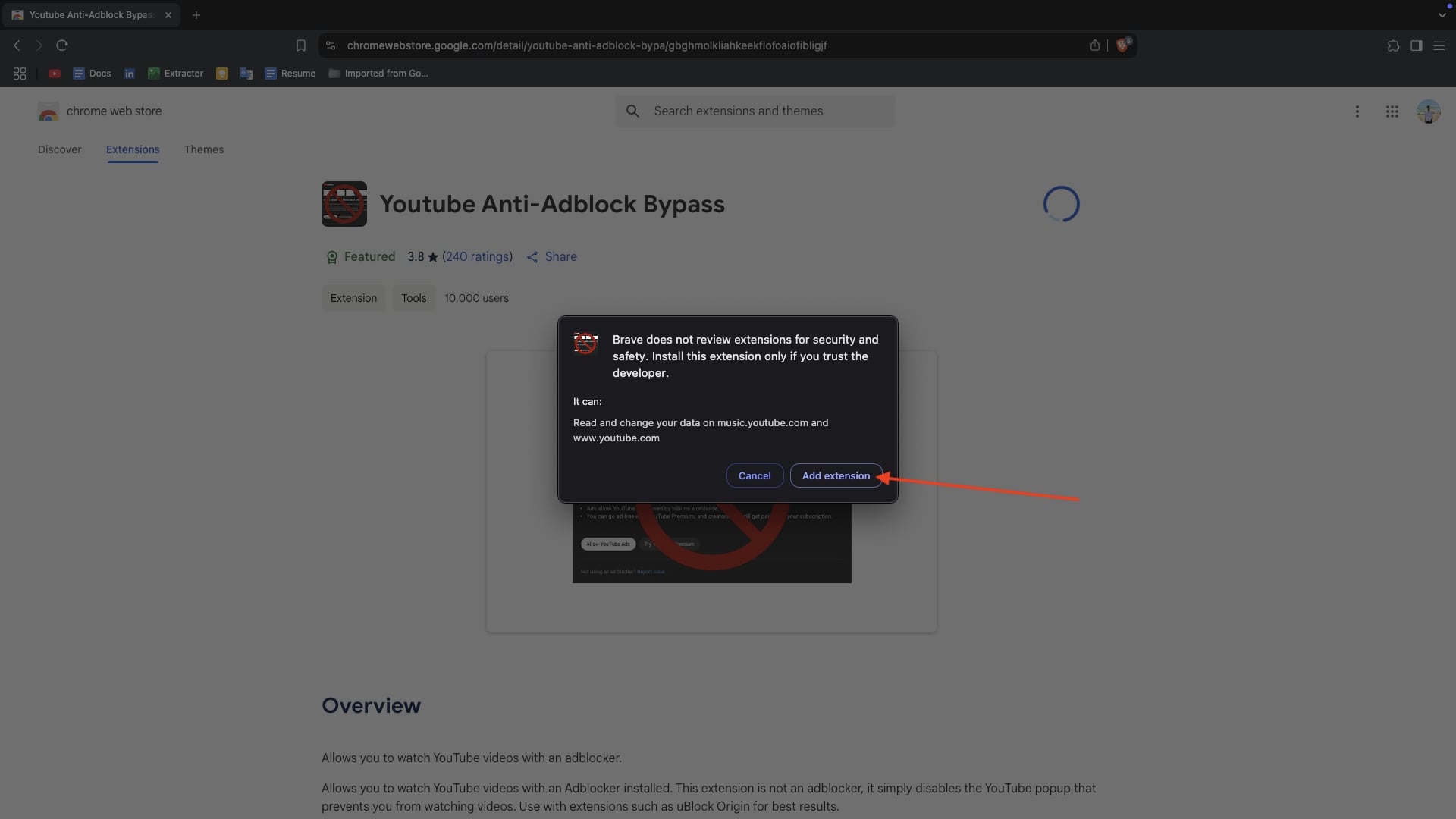Click the bookmark star icon
The image size is (1456, 819).
[x=301, y=45]
